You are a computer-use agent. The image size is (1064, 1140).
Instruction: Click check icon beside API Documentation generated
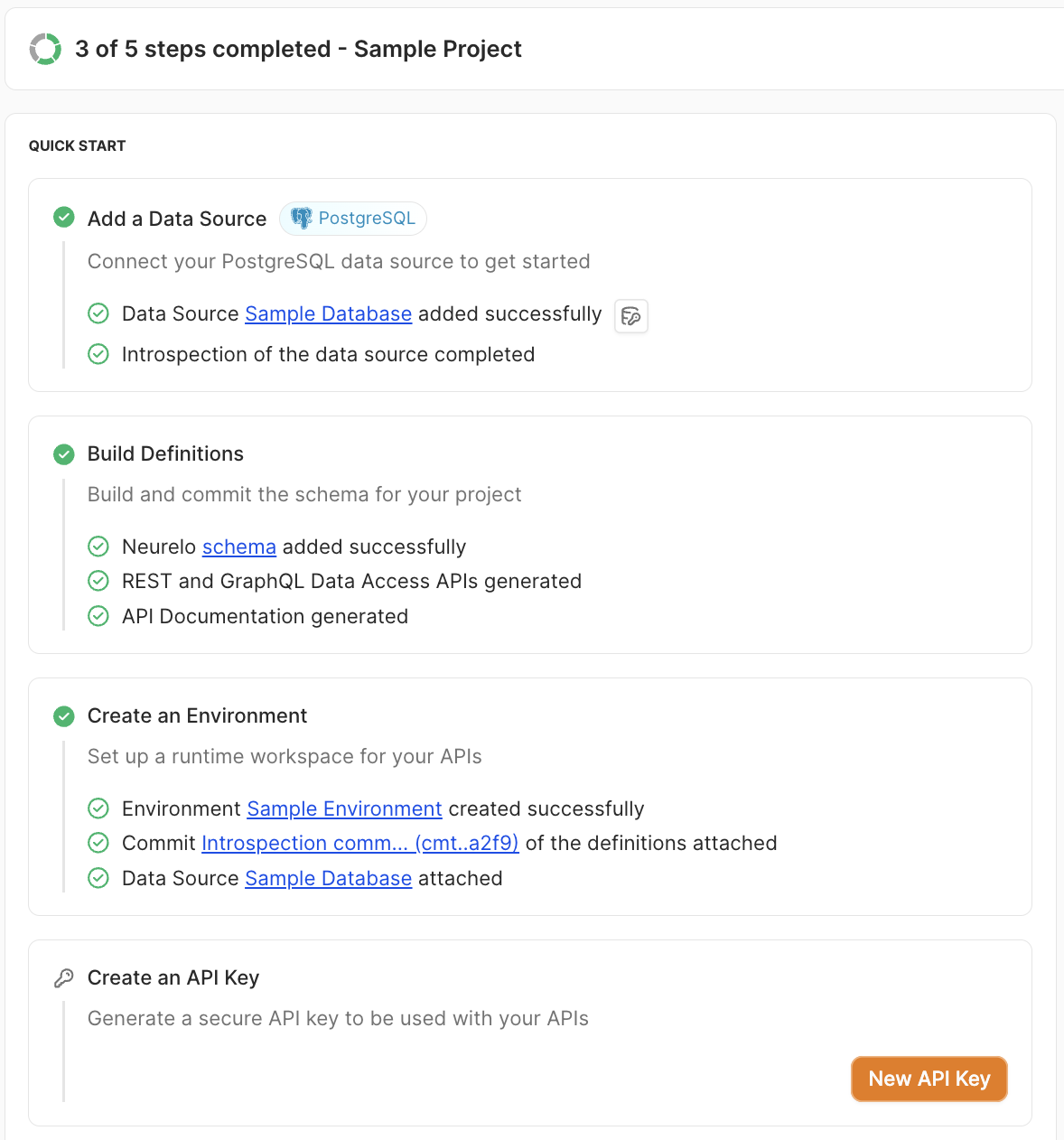98,616
